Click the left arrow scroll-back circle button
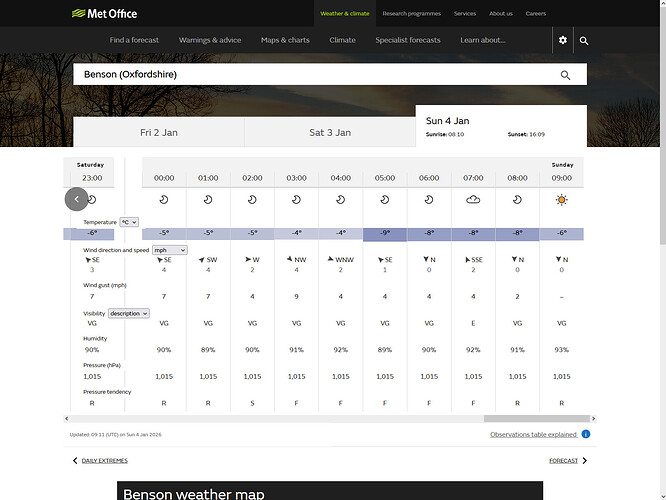Image resolution: width=666 pixels, height=500 pixels. pos(77,199)
